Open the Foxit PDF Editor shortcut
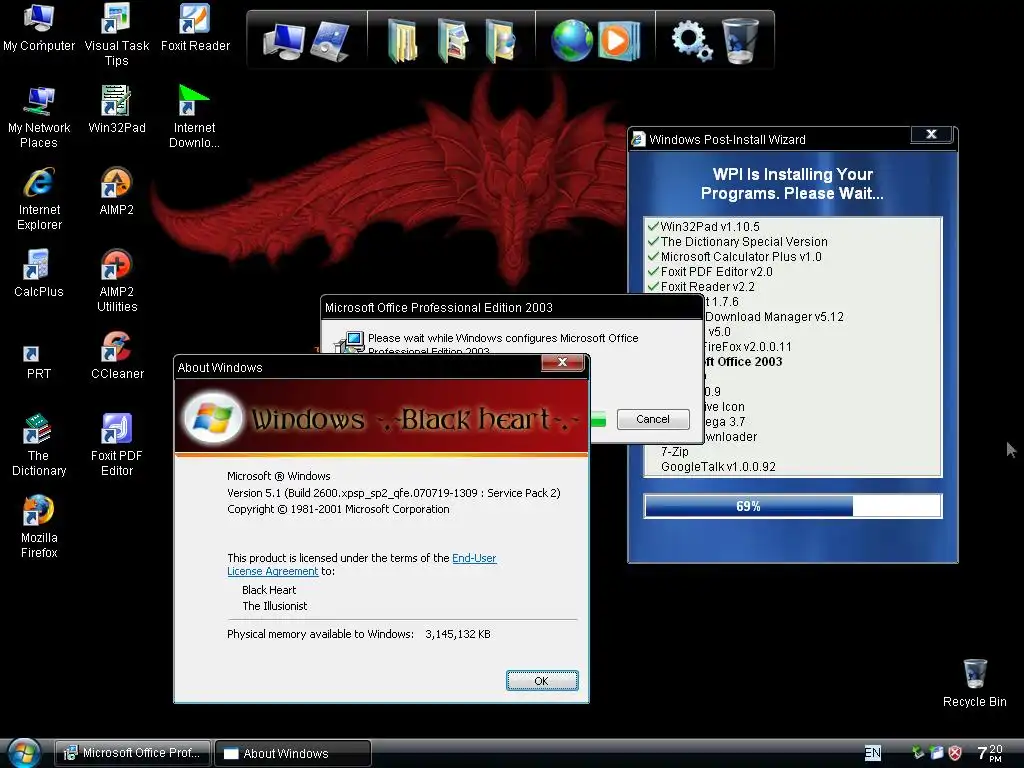1024x768 pixels. click(117, 445)
